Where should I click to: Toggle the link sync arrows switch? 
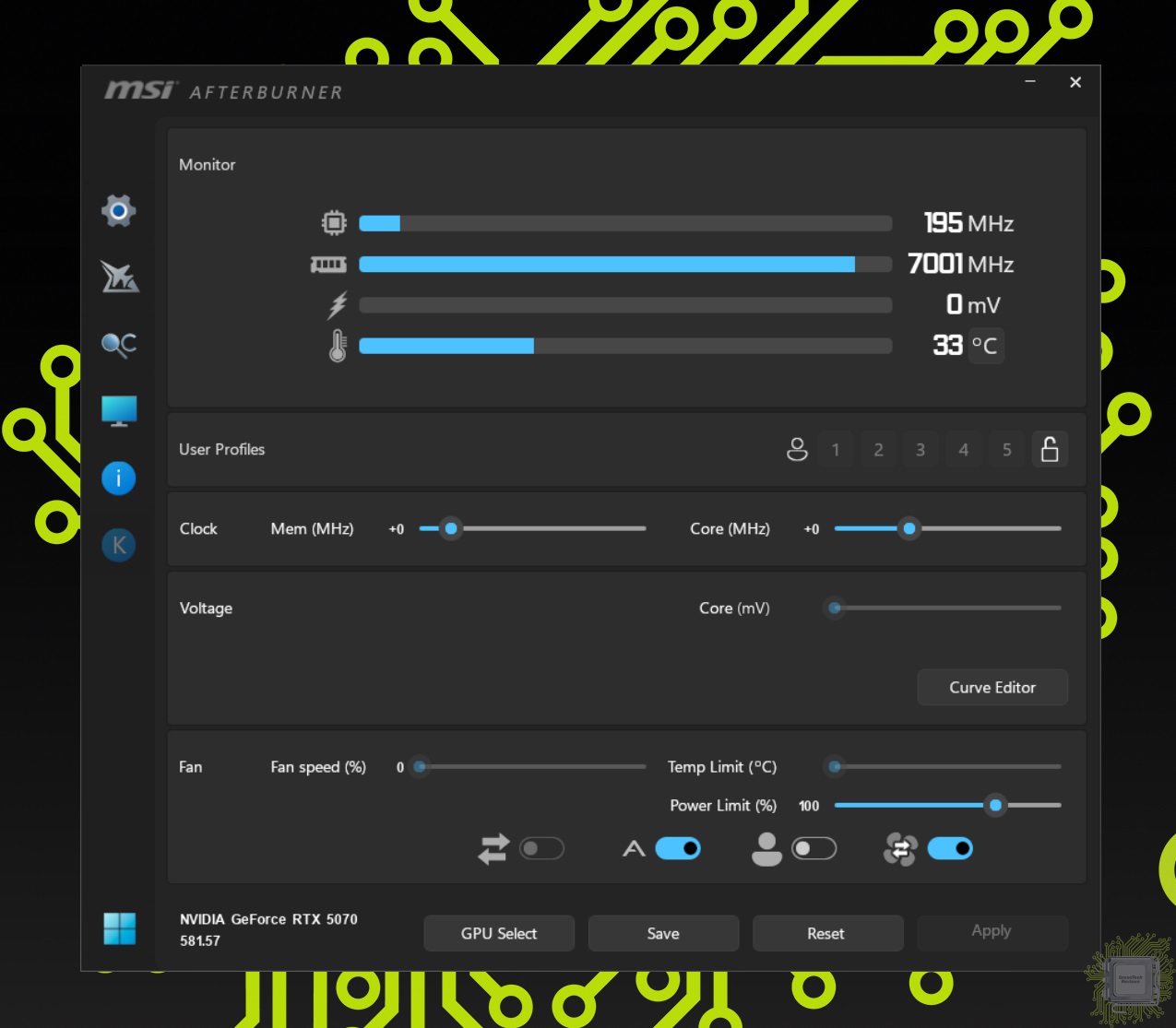(x=541, y=848)
